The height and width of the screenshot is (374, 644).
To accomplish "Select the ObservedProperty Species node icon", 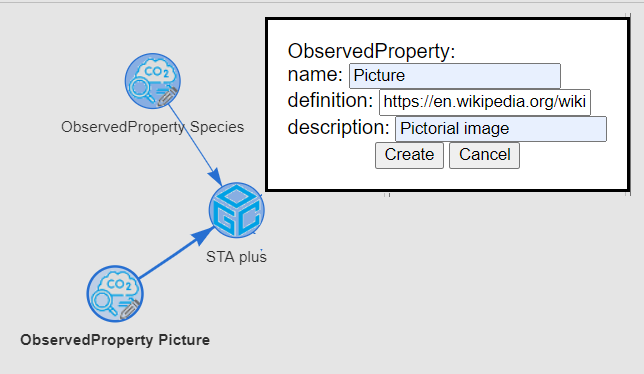I will (153, 81).
